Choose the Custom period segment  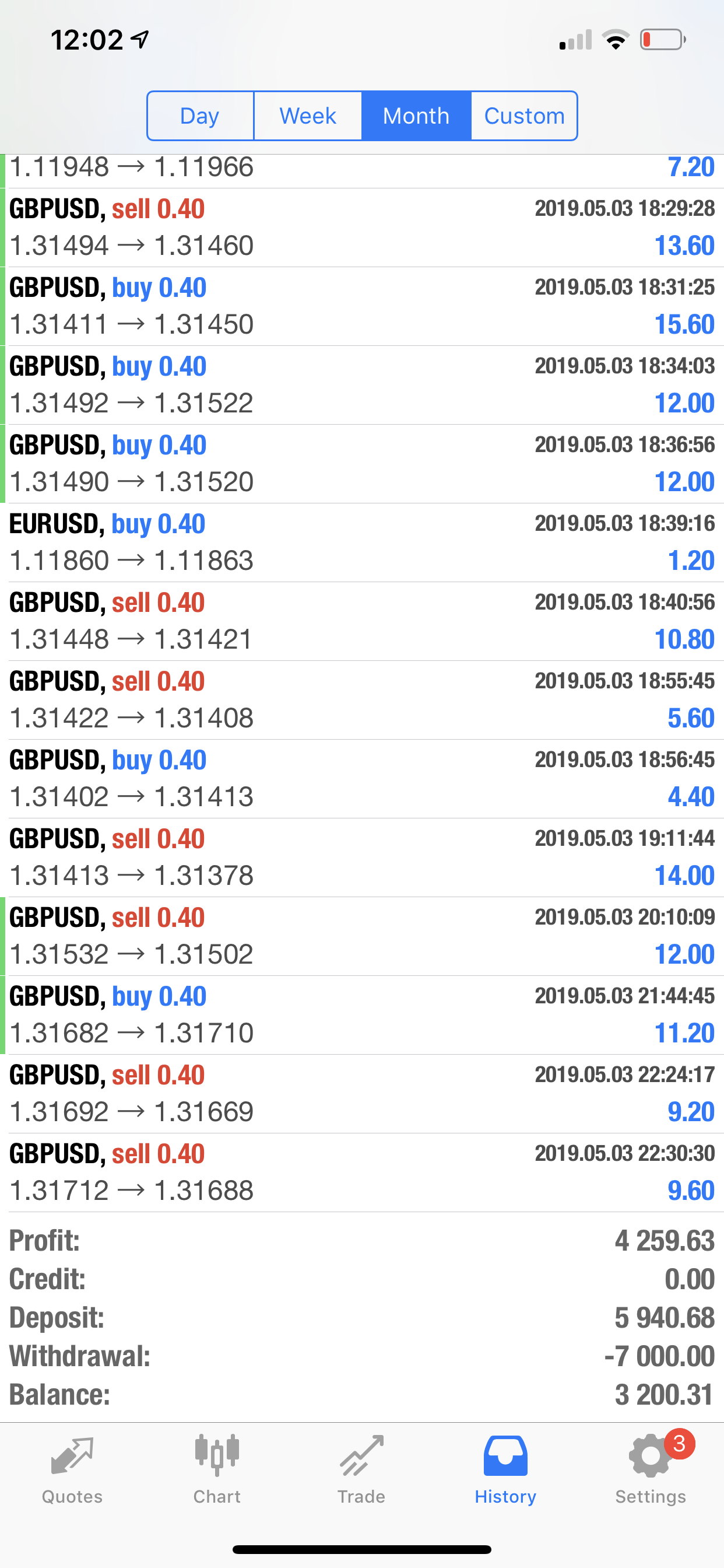pos(524,116)
